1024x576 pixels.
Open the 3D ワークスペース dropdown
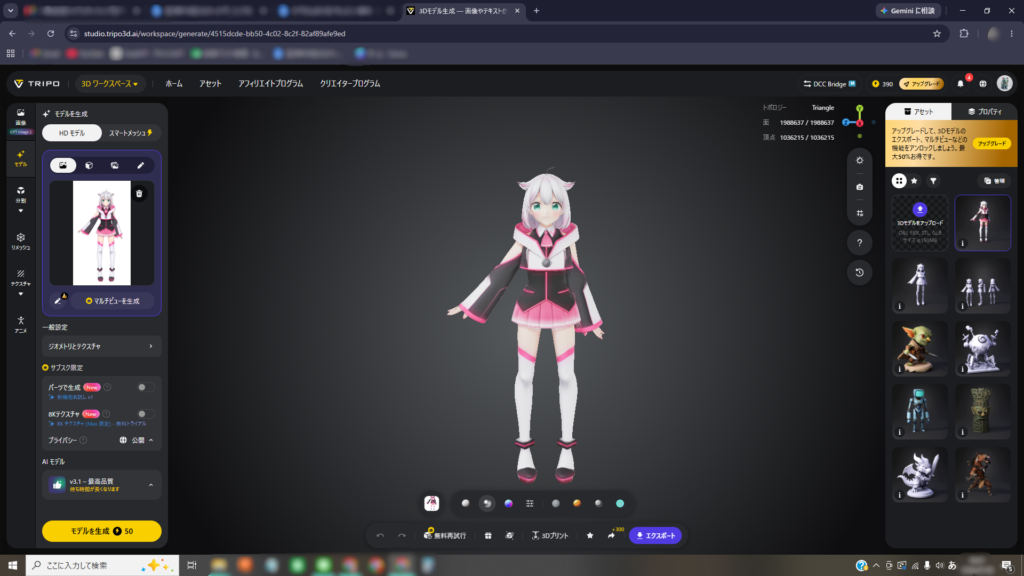tap(109, 84)
